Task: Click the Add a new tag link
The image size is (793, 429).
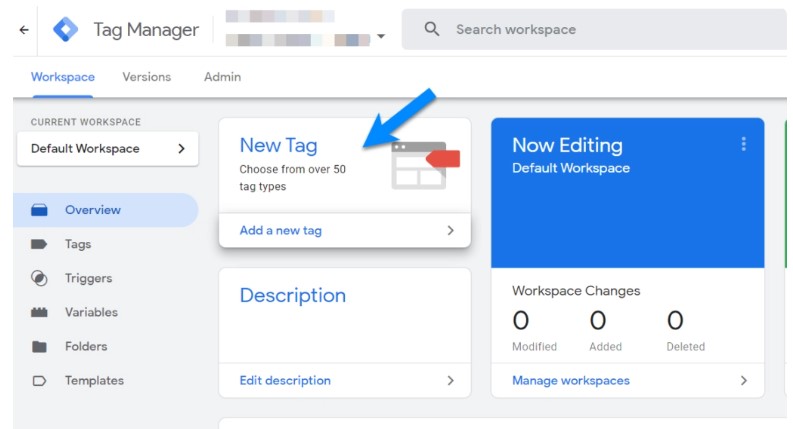Action: (x=281, y=231)
